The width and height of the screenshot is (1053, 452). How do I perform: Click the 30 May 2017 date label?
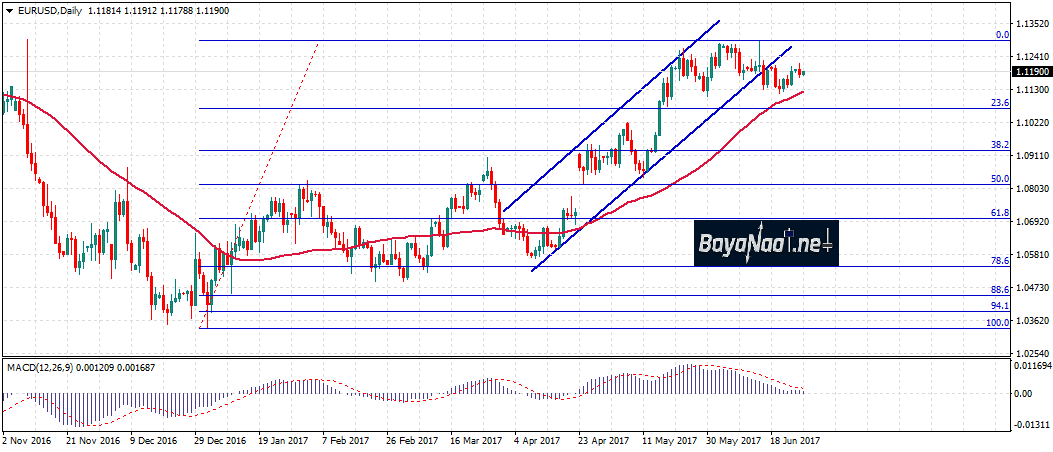coord(732,440)
